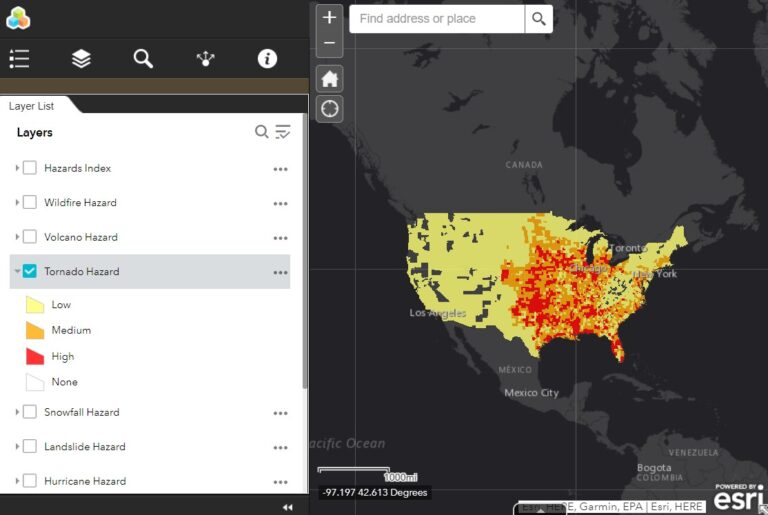The width and height of the screenshot is (768, 515).
Task: Zoom in on the map
Action: click(329, 18)
